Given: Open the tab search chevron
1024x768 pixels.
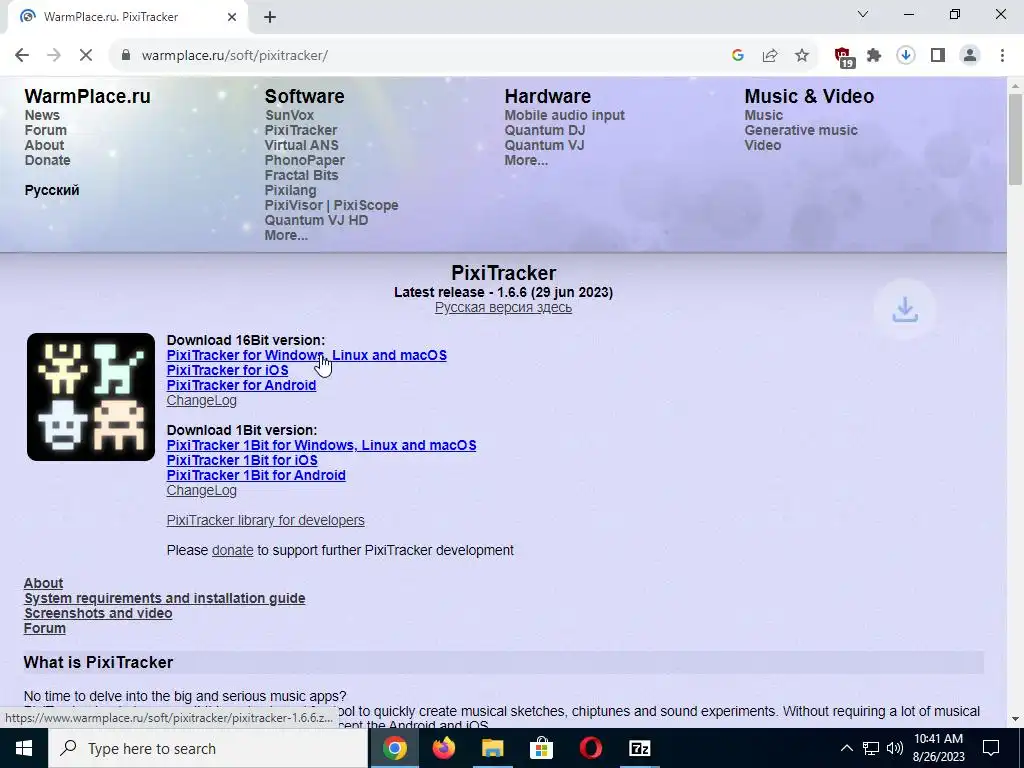Looking at the screenshot, I should point(863,14).
